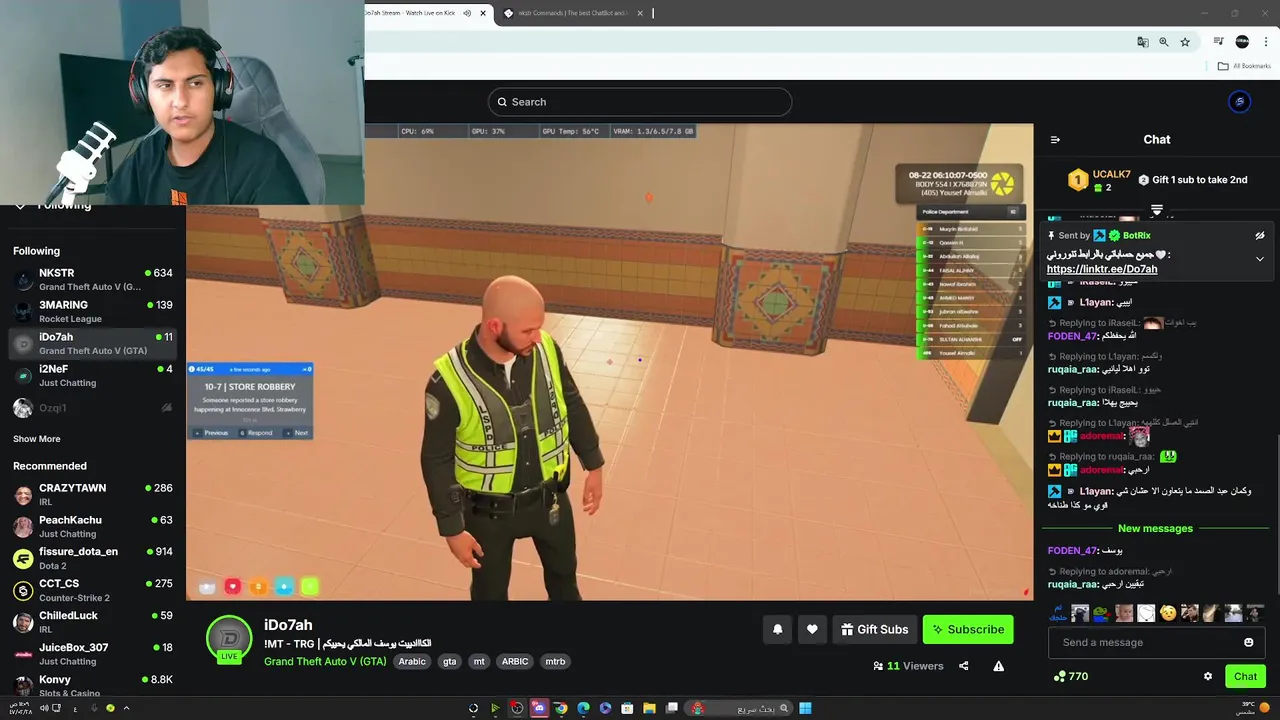Send message with the green Chat button
The image size is (1280, 720).
point(1245,676)
